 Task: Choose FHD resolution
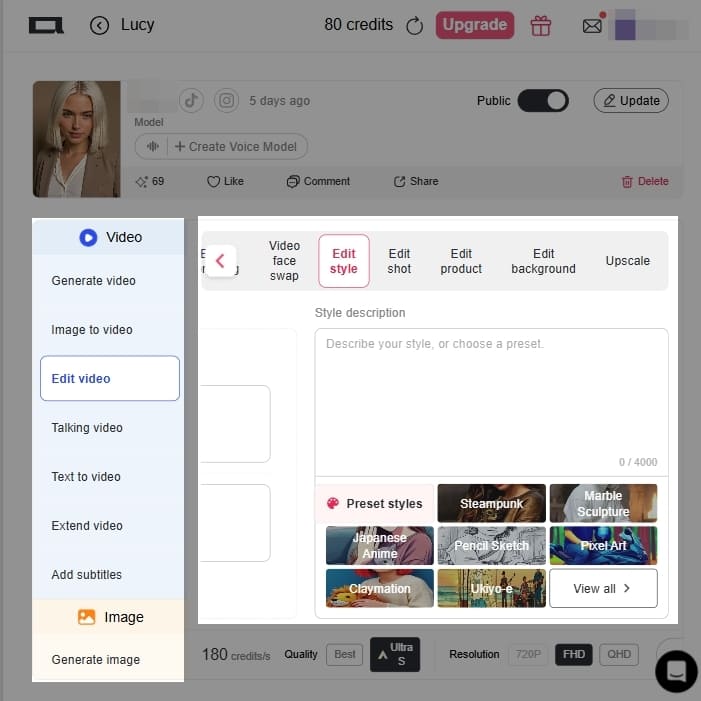(x=574, y=655)
